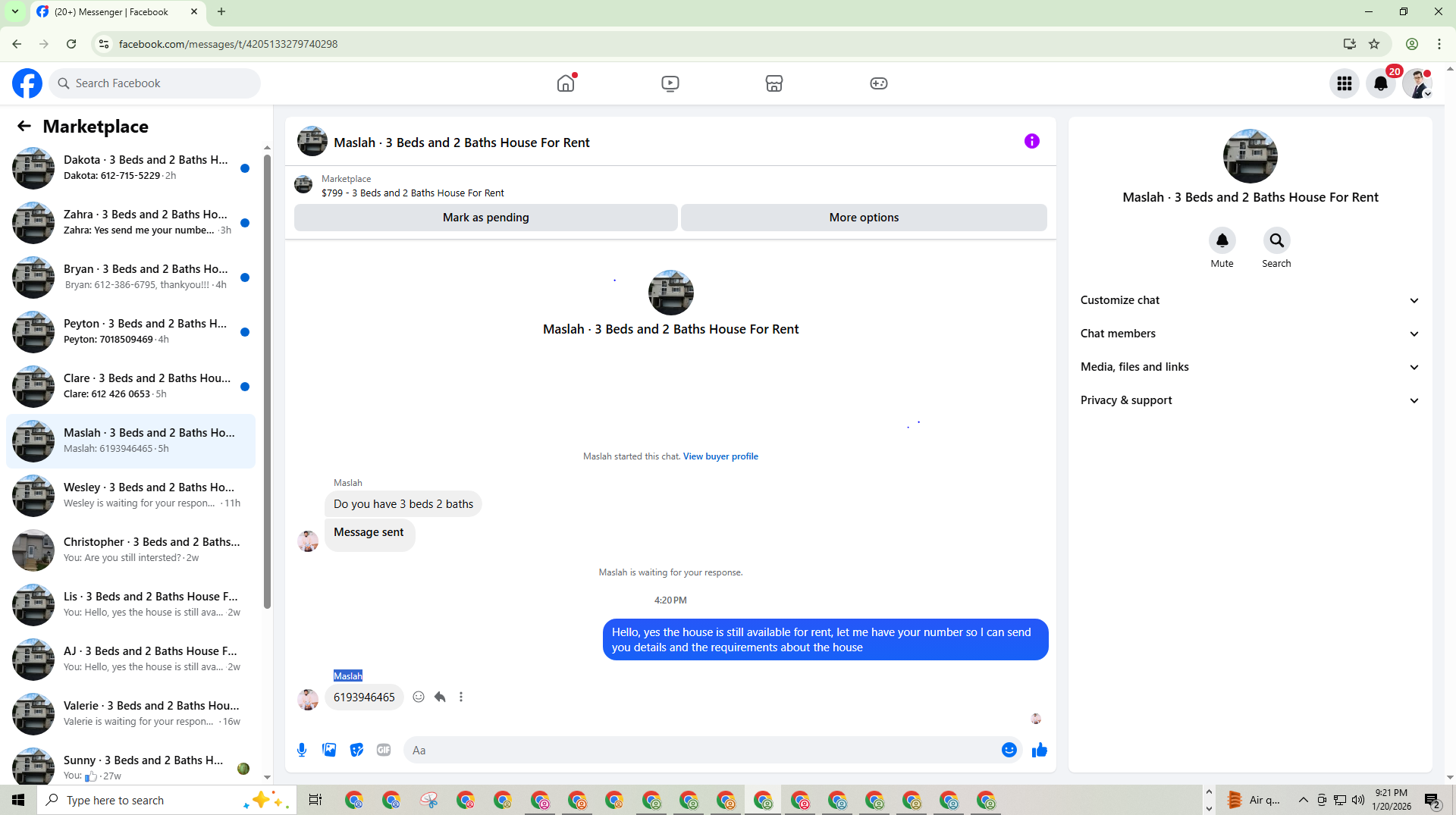Click the Aa message input field
Screen dimensions: 1456x815
pos(701,750)
